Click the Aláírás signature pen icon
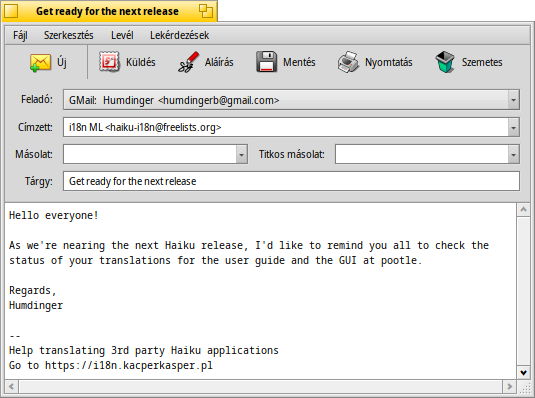Viewport: 535px width, 398px height. (x=188, y=62)
